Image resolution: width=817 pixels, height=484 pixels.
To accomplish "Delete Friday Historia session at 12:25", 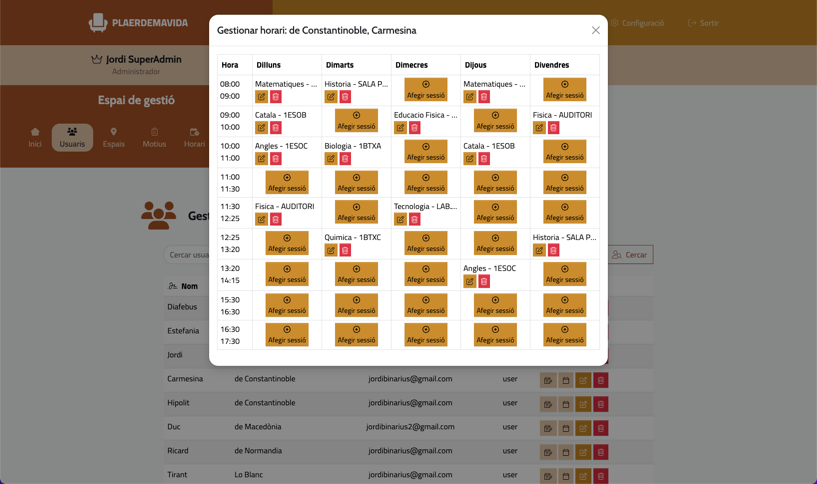I will (x=553, y=250).
